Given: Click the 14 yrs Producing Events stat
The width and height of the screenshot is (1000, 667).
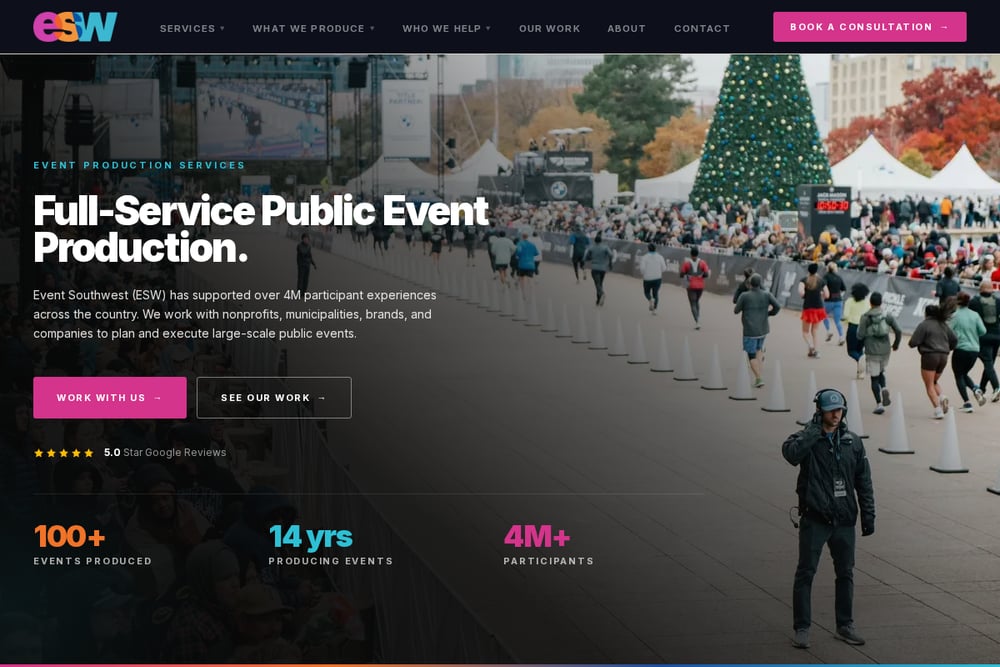Looking at the screenshot, I should pos(330,545).
